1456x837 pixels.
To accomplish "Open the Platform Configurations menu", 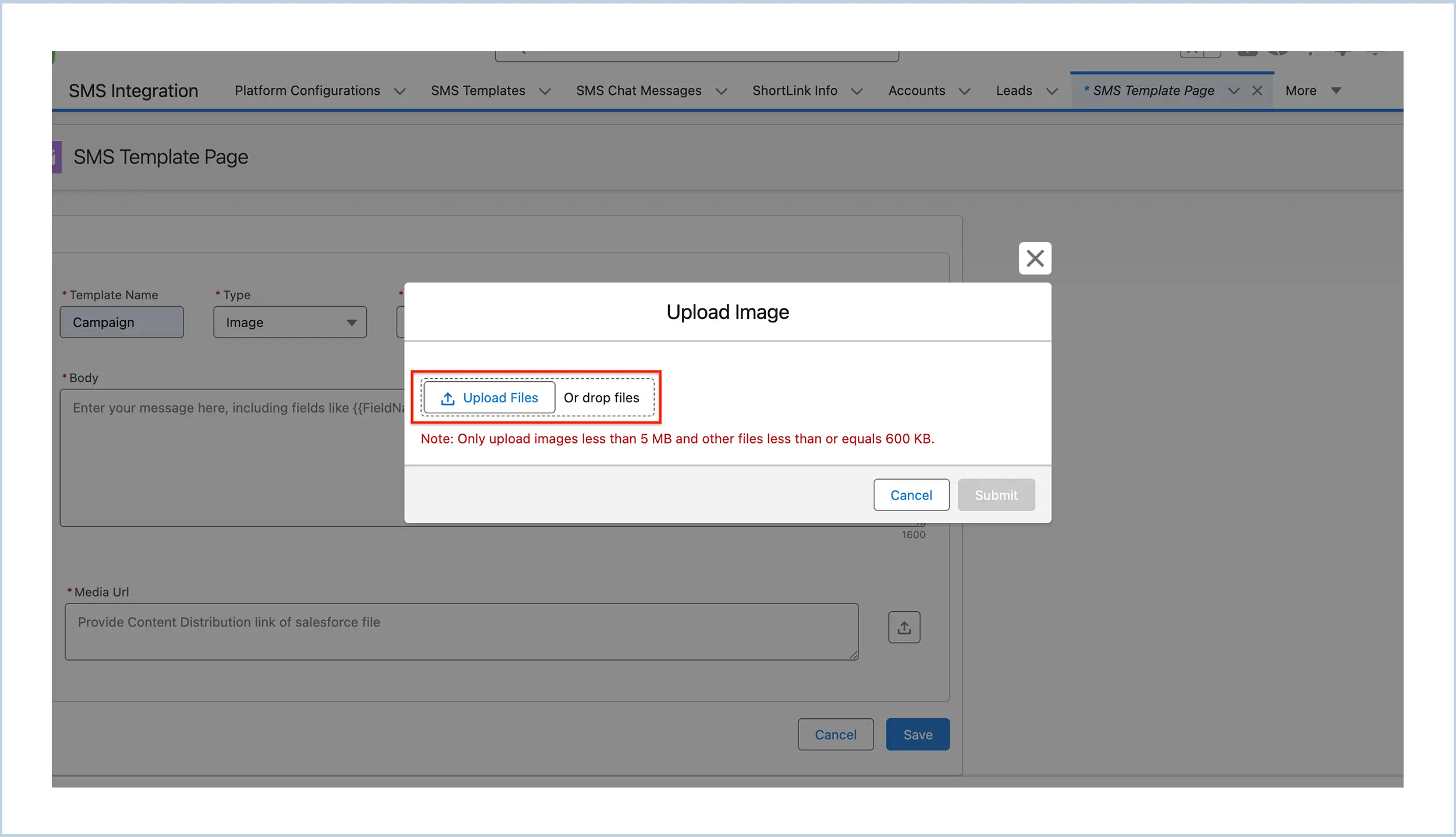I will pyautogui.click(x=307, y=90).
